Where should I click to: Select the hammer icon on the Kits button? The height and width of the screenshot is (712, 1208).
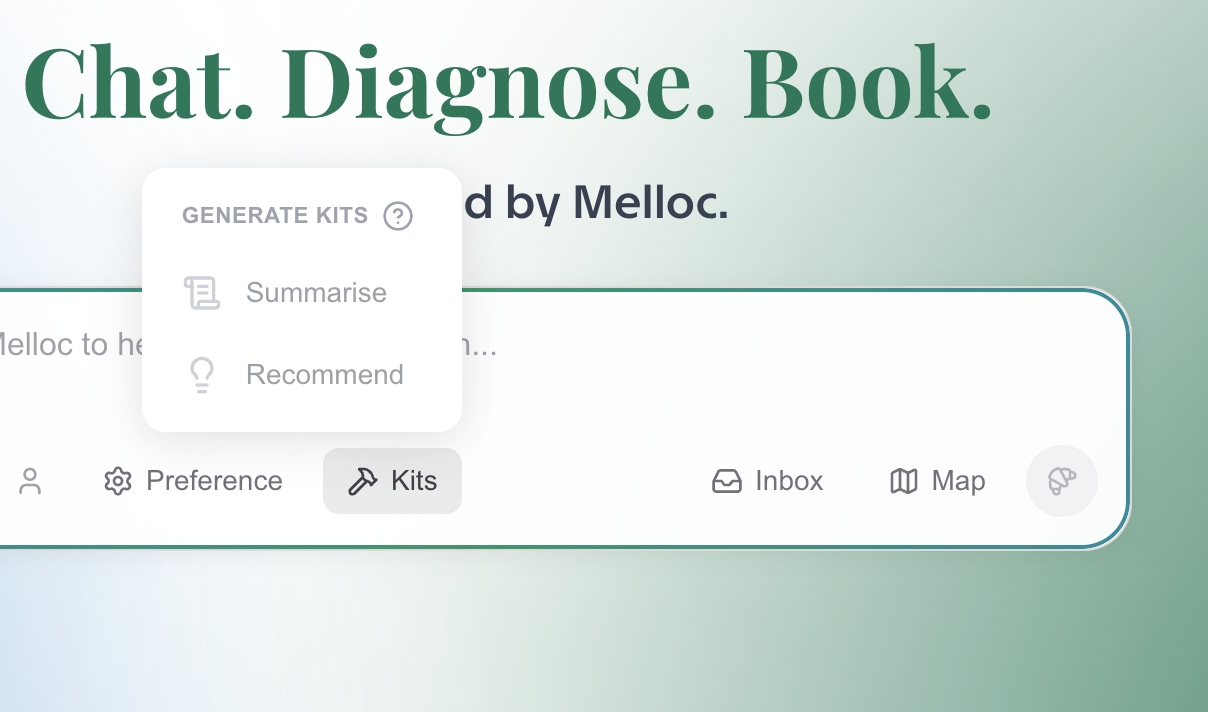click(362, 480)
